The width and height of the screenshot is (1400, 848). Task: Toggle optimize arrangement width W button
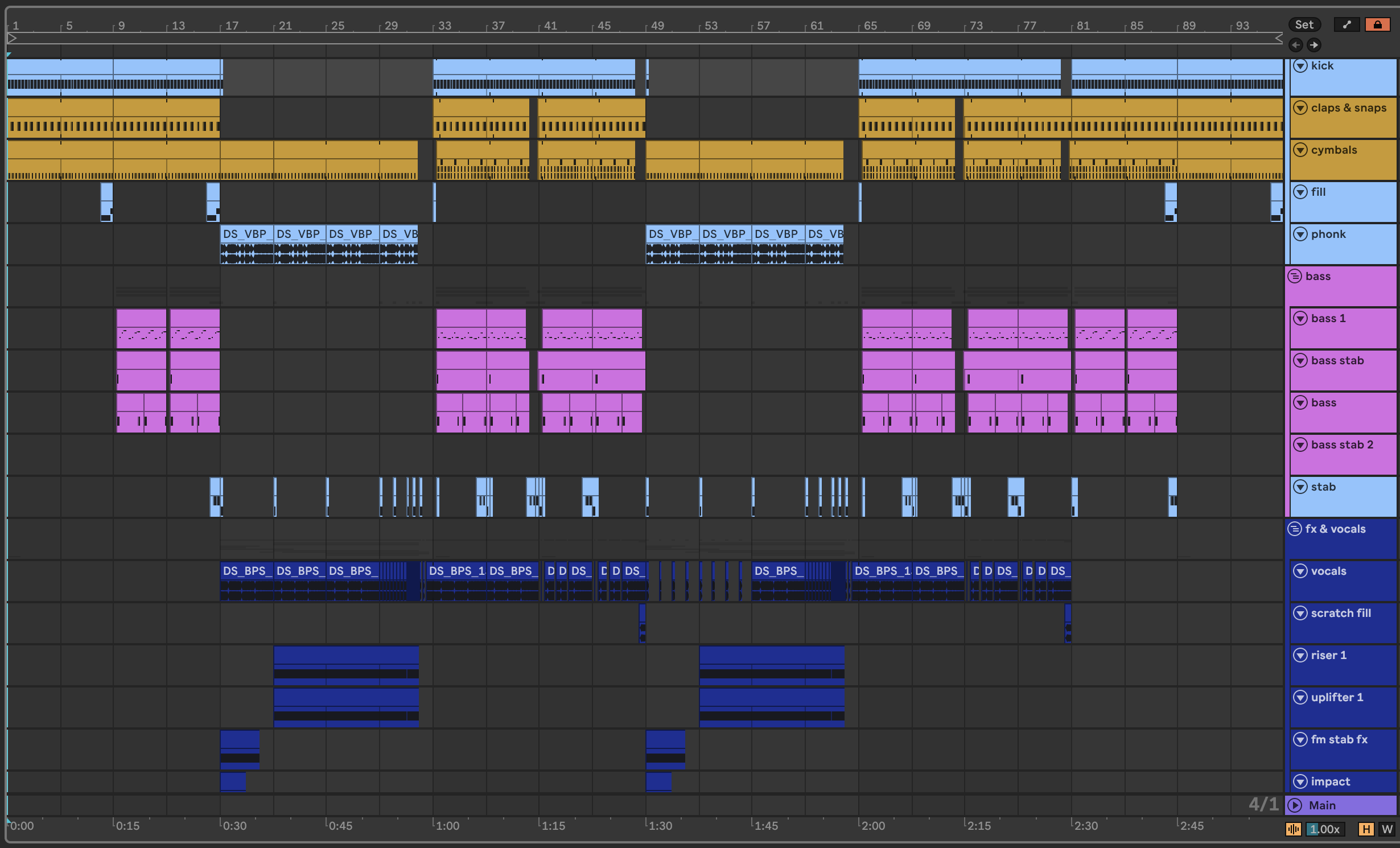click(x=1387, y=829)
